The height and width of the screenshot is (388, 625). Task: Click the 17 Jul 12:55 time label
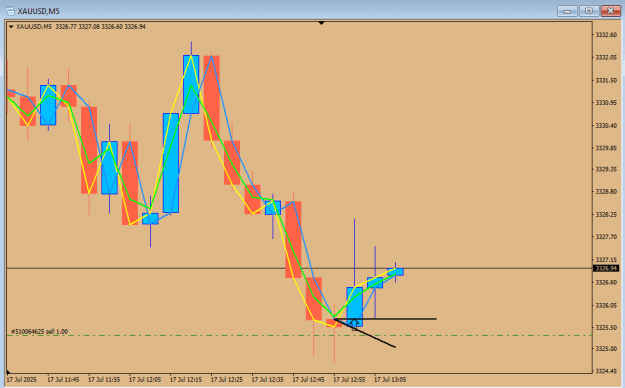click(349, 380)
